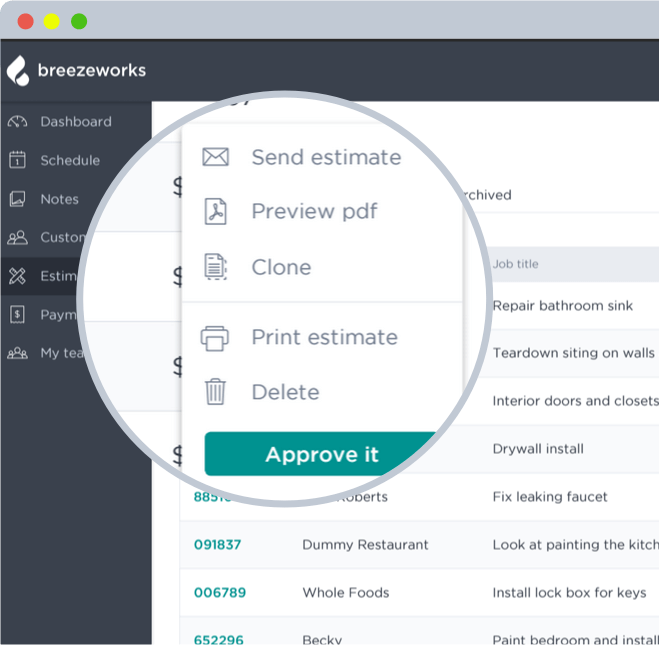Select Teardown siting on walls job

(x=574, y=353)
